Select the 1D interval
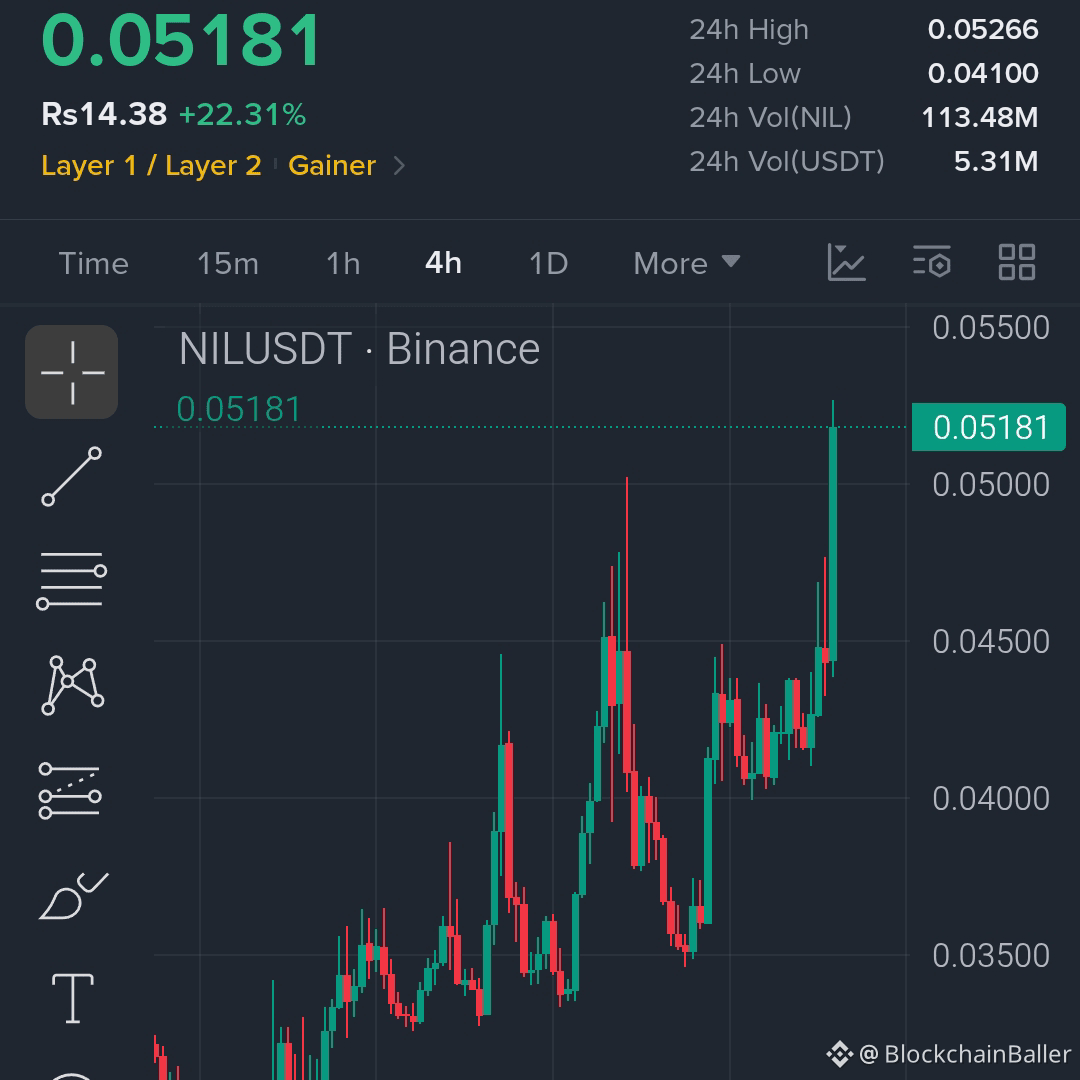Screen dimensions: 1080x1080 click(x=549, y=263)
